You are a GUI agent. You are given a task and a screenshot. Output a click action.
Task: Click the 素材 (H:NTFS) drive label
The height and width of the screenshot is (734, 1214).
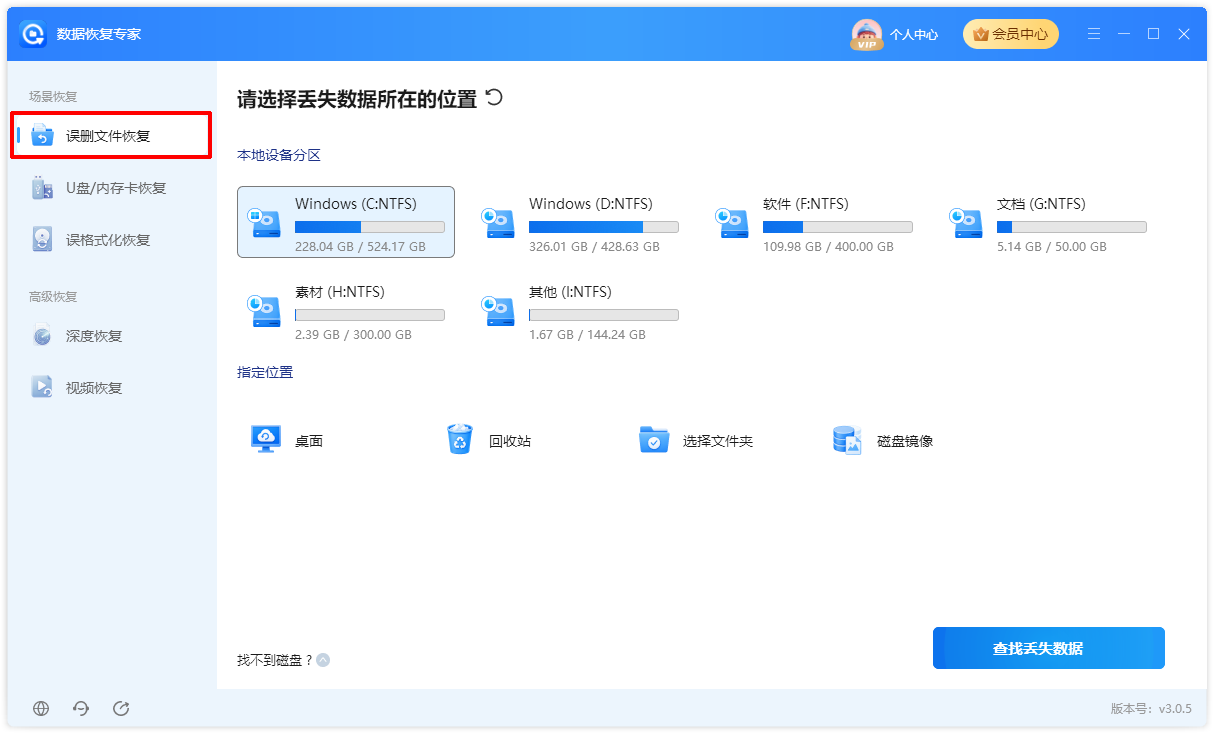click(340, 292)
